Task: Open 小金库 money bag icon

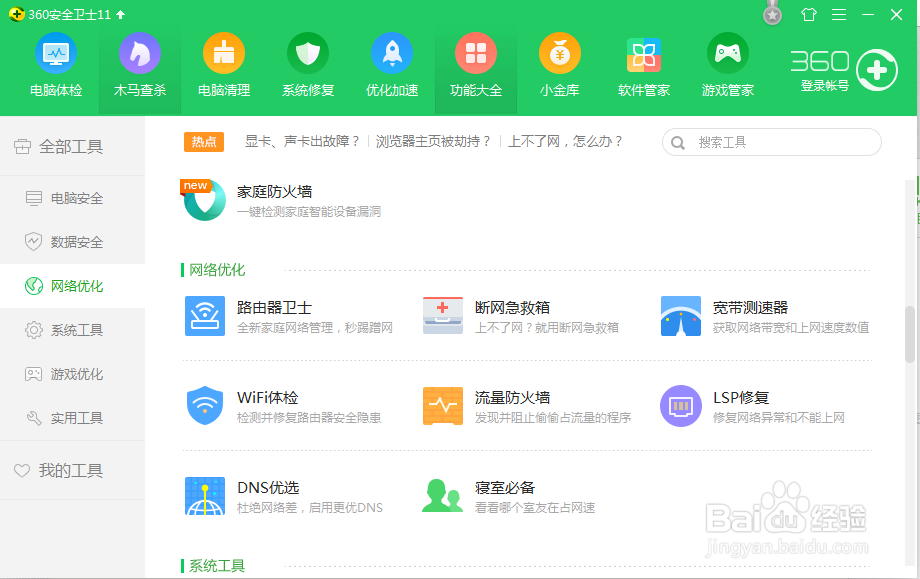Action: (x=560, y=53)
